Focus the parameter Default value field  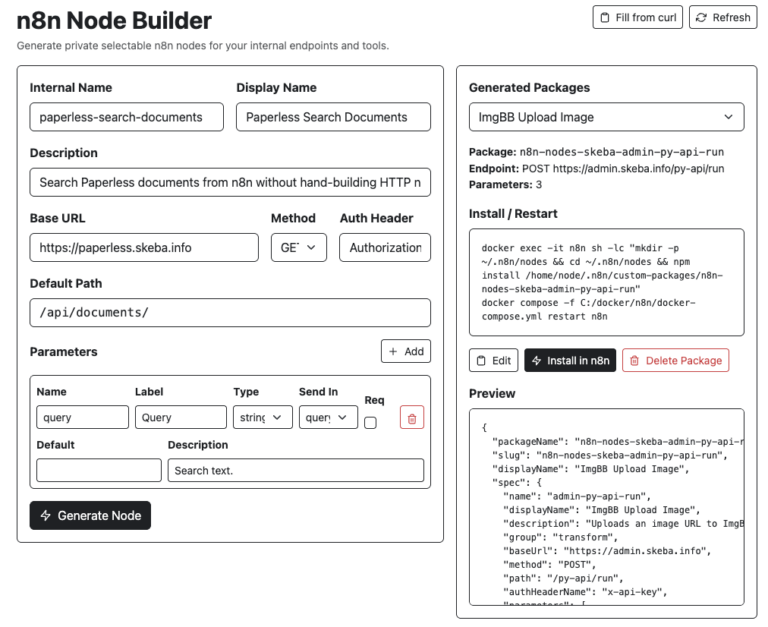coord(99,470)
